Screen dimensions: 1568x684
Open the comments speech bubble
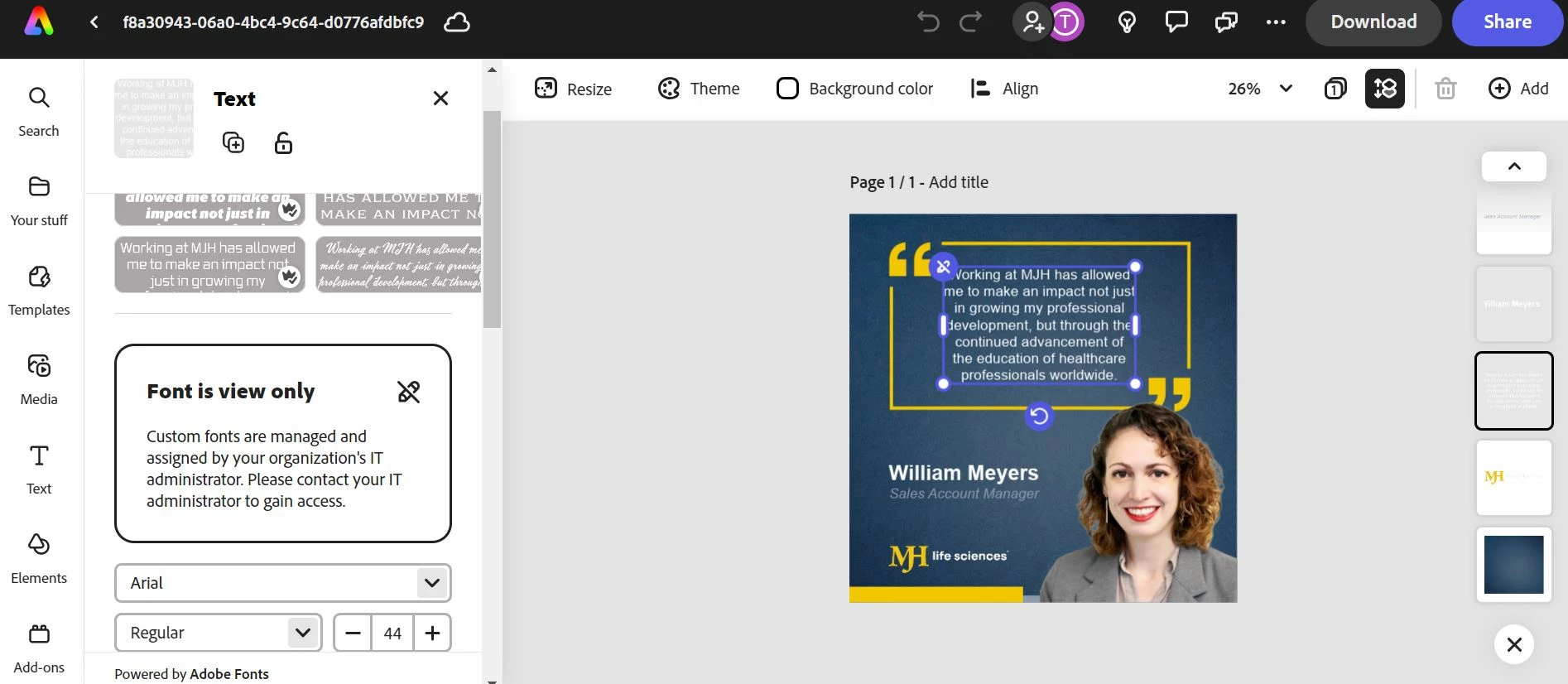pos(1176,22)
